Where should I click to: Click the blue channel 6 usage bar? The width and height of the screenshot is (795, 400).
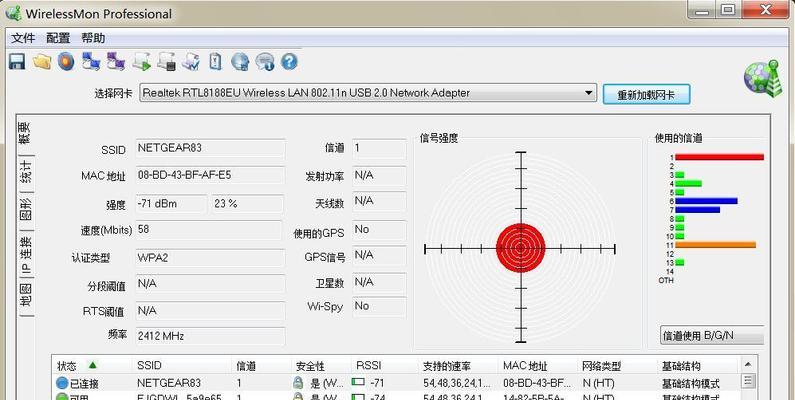click(706, 201)
